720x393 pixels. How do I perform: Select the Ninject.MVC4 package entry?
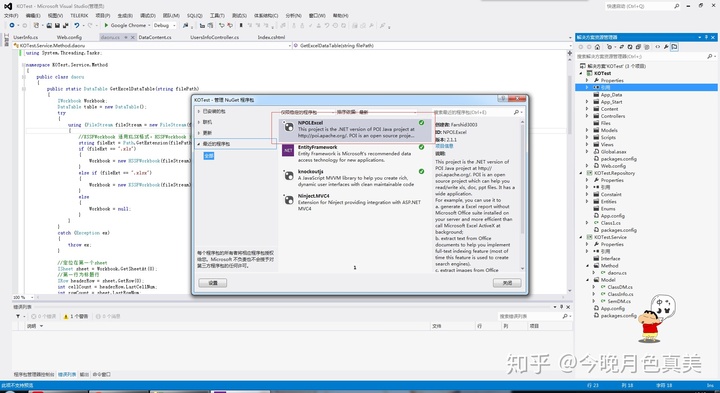pos(356,202)
